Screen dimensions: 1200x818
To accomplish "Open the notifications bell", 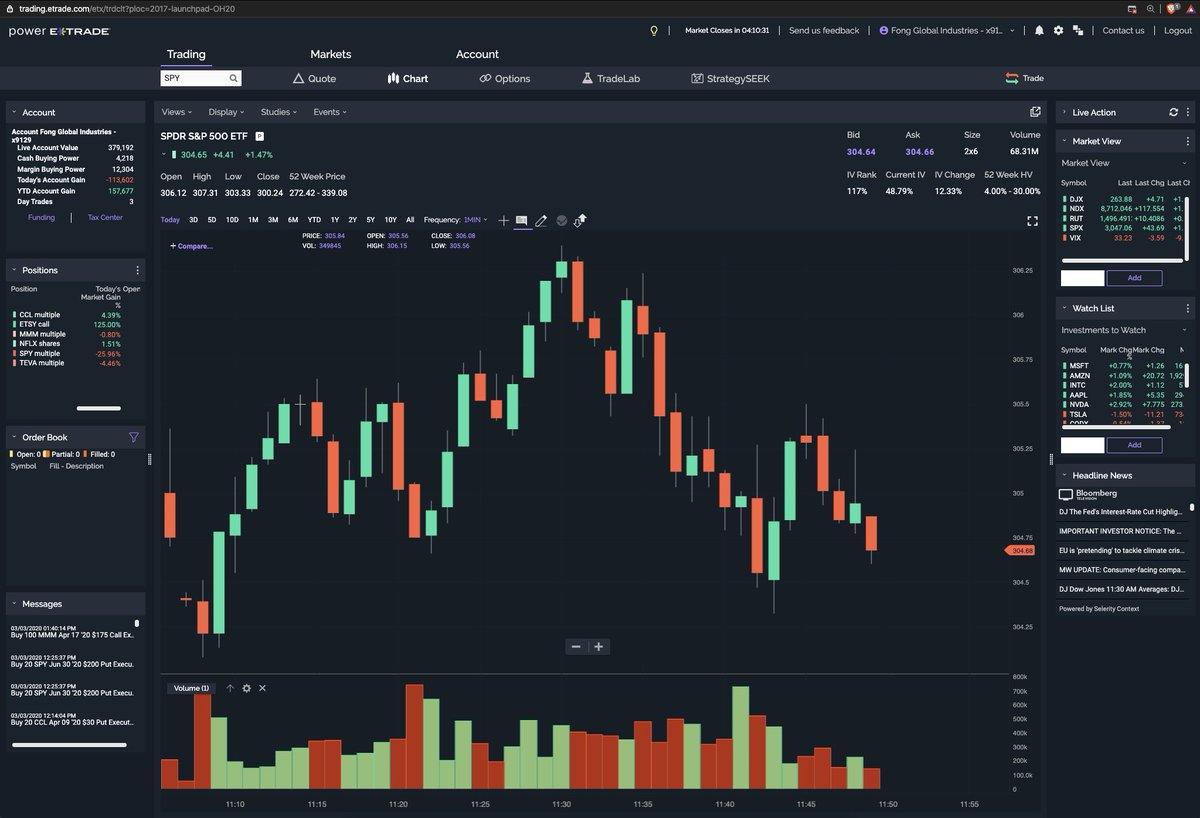I will pos(1039,30).
